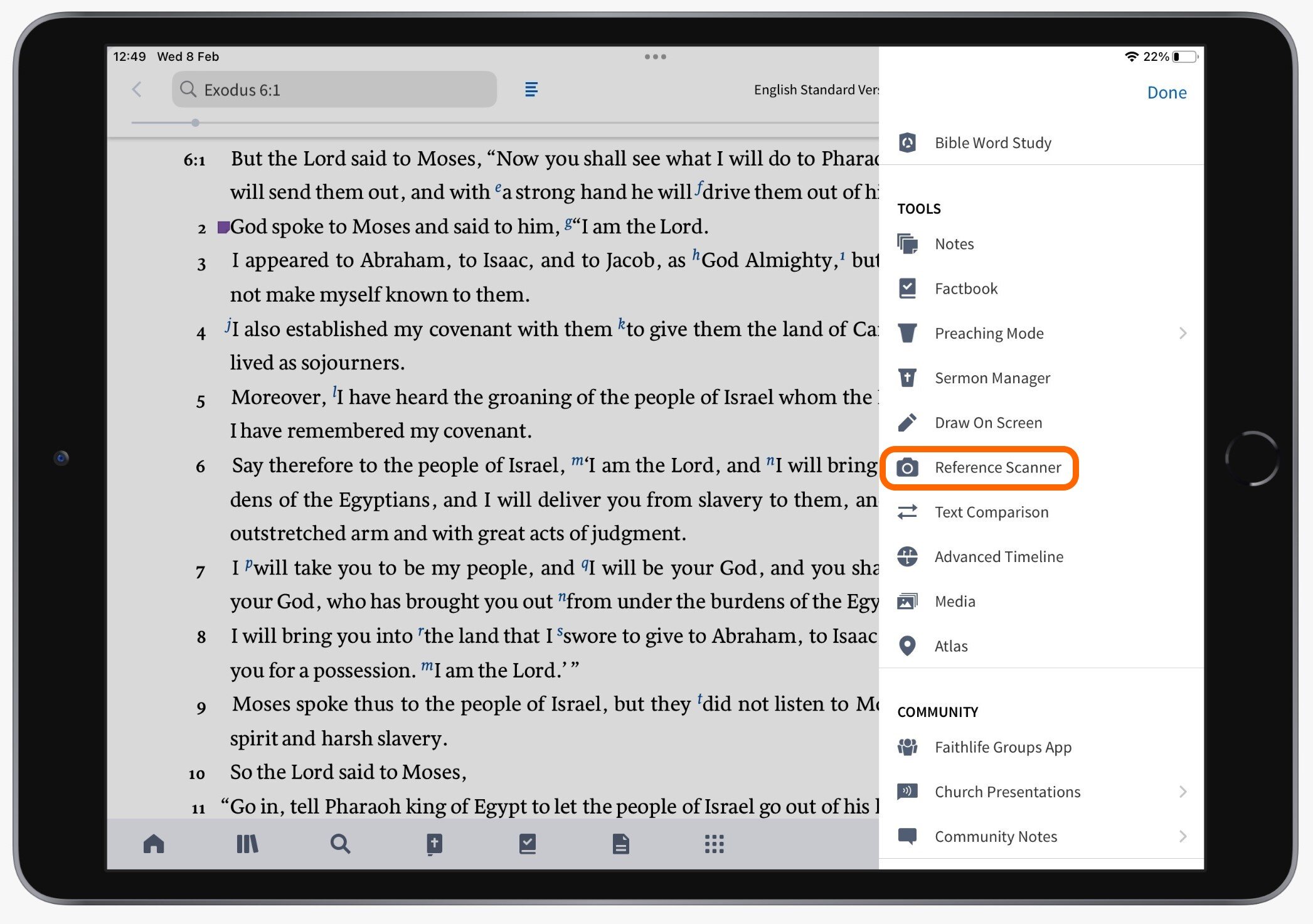
Task: Tap the verse number 9 marker
Action: (x=201, y=707)
